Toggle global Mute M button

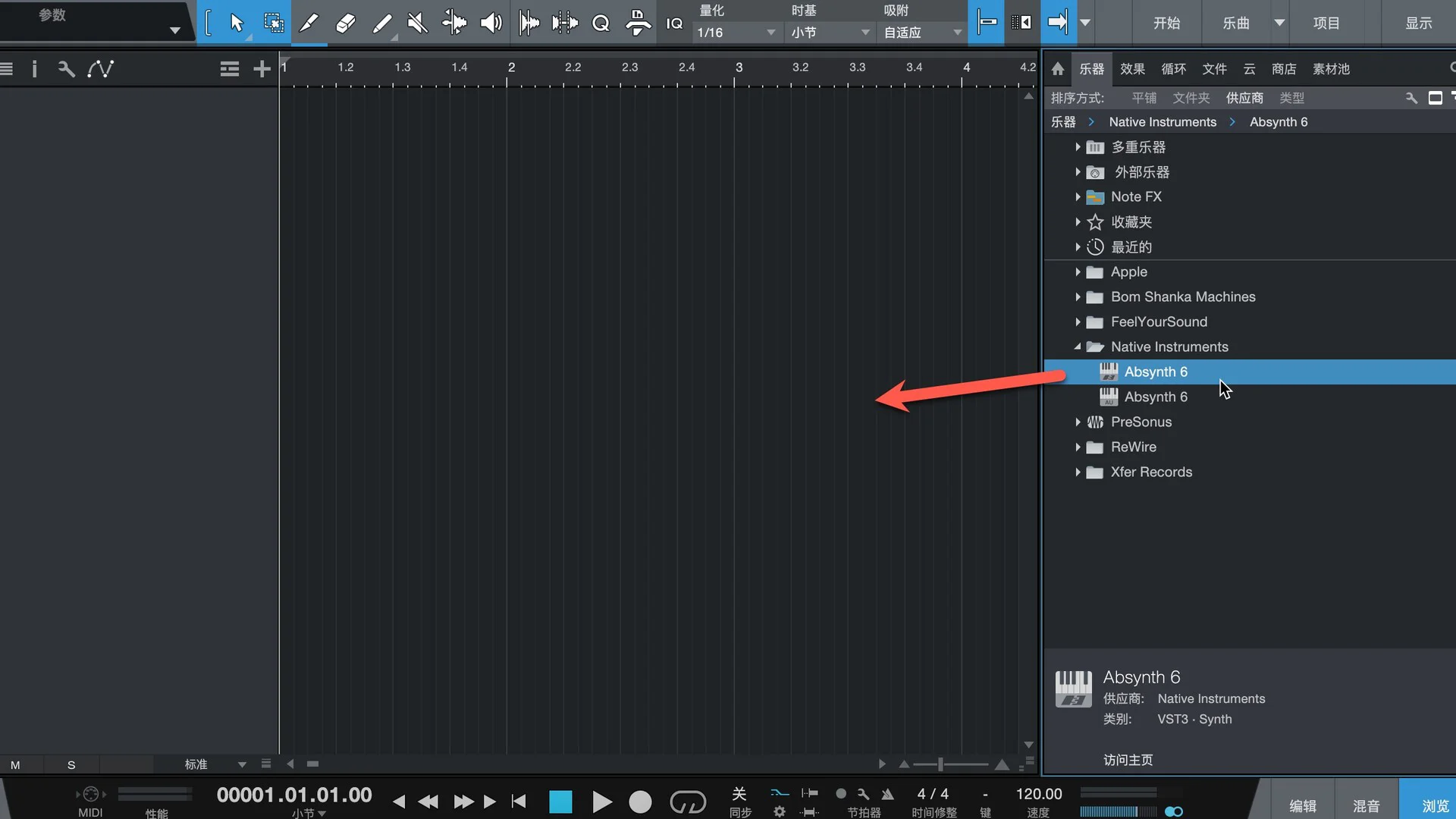click(x=15, y=764)
